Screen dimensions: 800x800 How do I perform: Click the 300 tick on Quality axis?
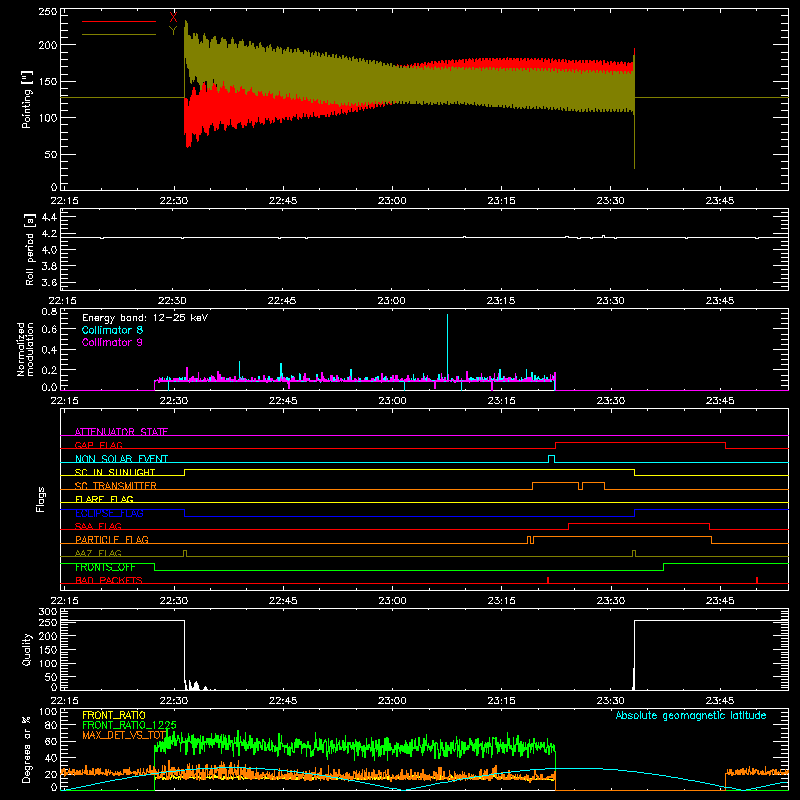(x=48, y=611)
